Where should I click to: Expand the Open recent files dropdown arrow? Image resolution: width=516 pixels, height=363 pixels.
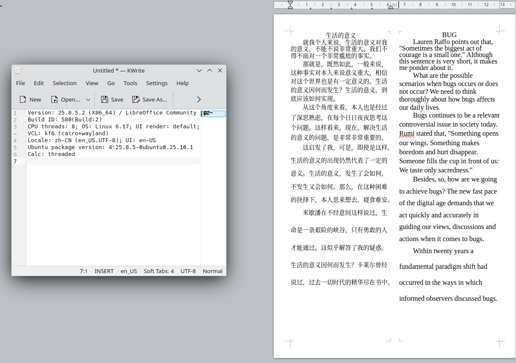(x=88, y=99)
